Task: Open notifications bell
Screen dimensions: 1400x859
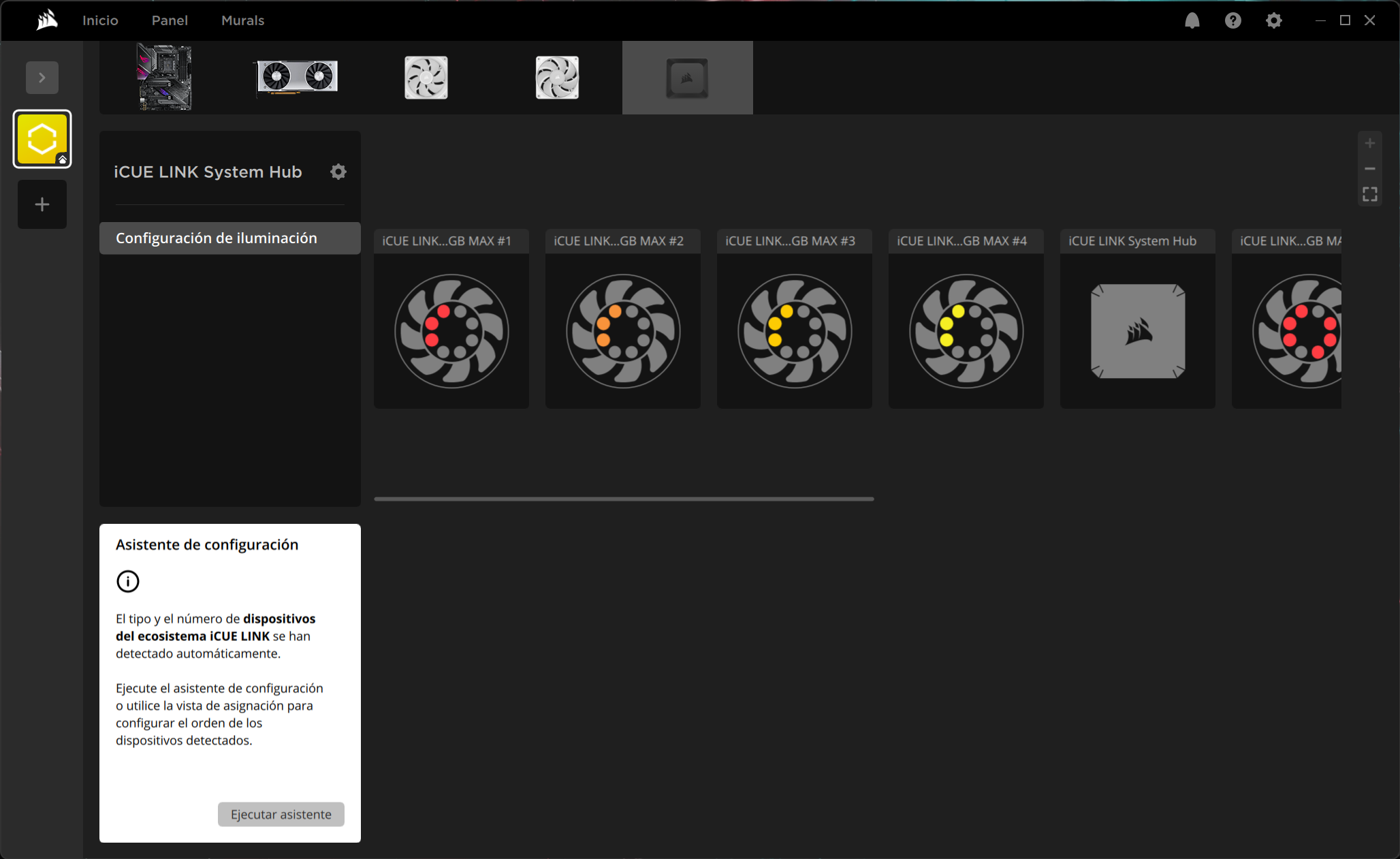Action: [x=1192, y=20]
